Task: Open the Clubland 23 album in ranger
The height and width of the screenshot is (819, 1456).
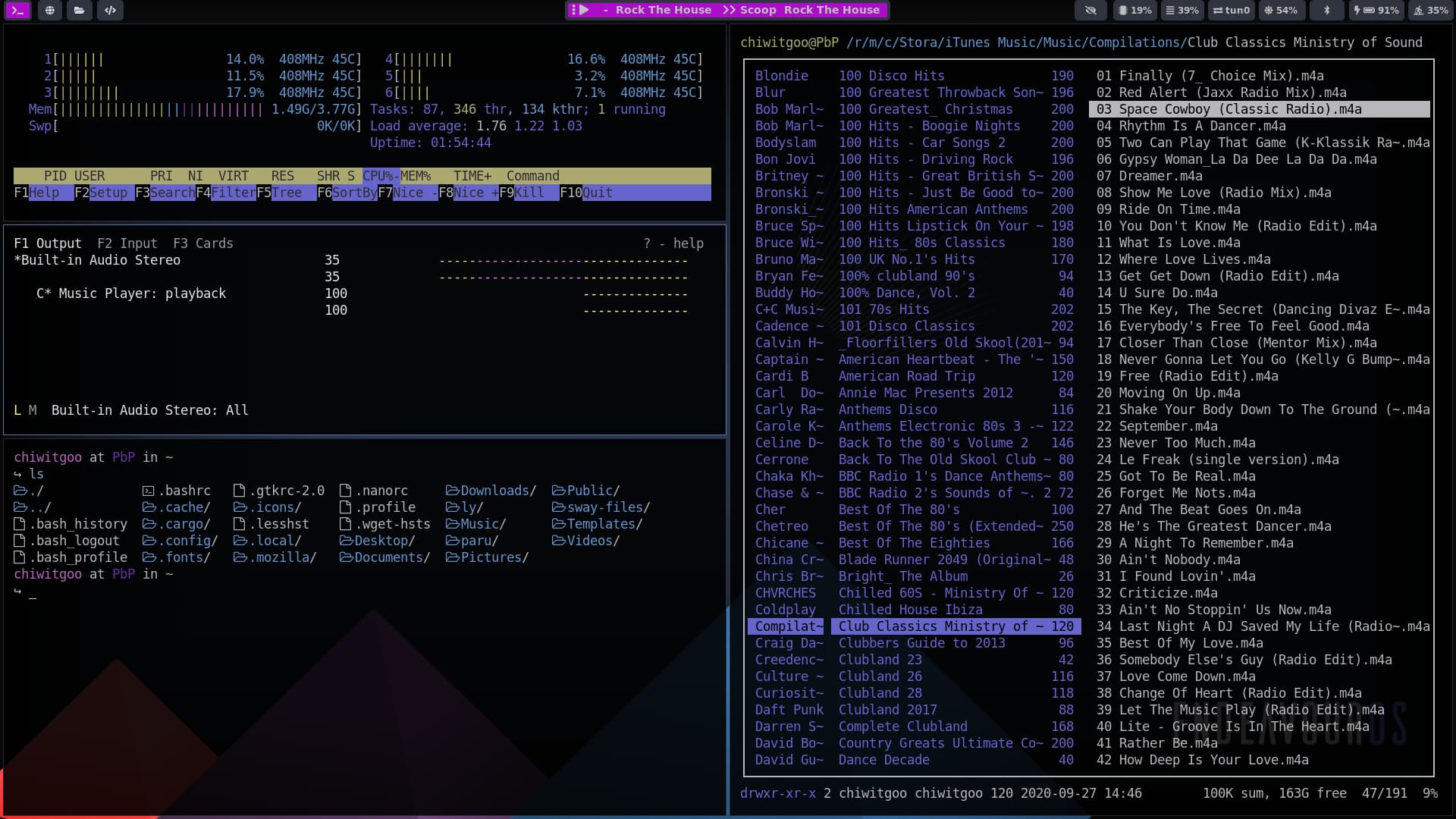Action: tap(956, 660)
